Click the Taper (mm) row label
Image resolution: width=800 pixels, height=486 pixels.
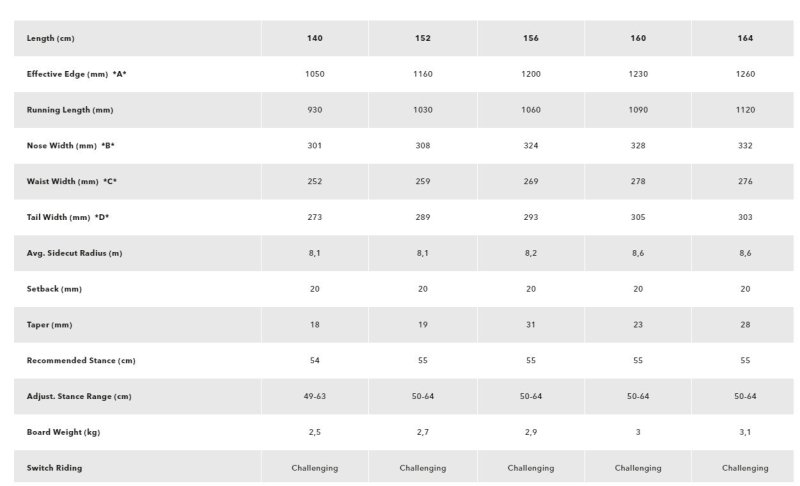[x=50, y=325]
